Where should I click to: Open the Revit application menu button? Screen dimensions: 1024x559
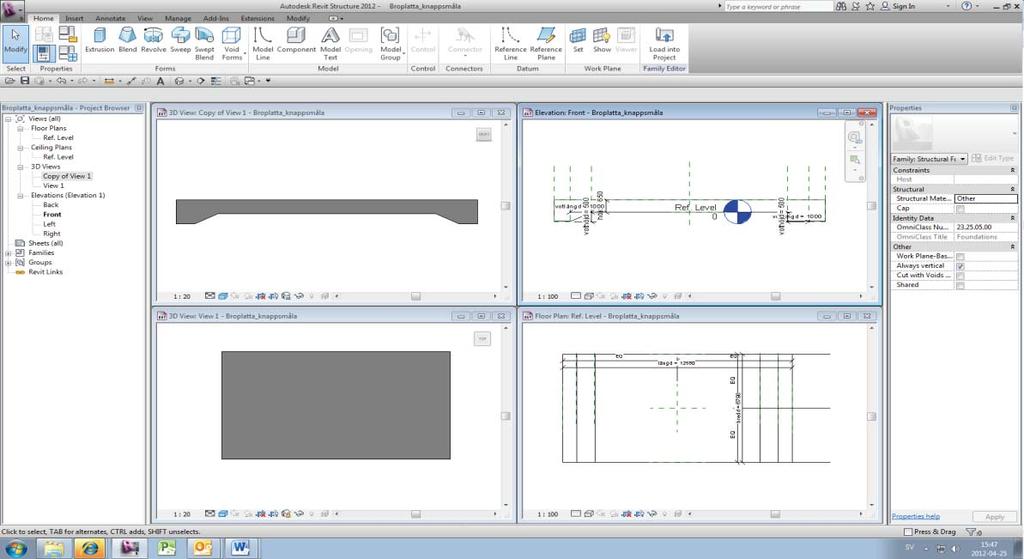[x=12, y=8]
